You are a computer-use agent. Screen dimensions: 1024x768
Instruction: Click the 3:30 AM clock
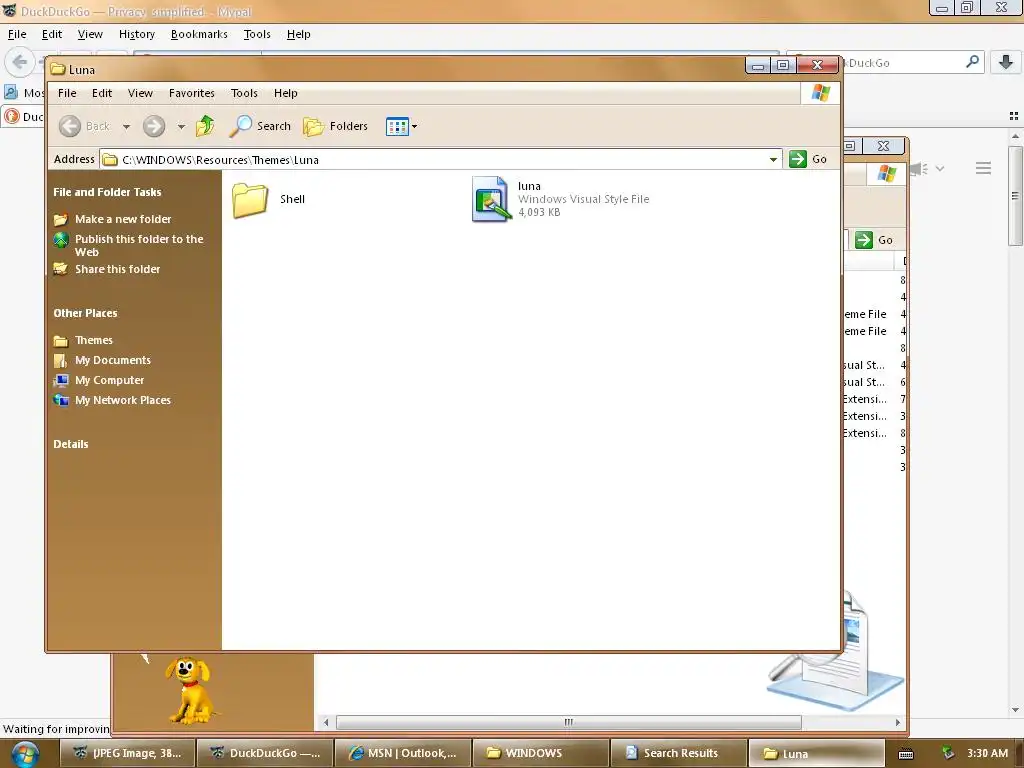(x=987, y=753)
